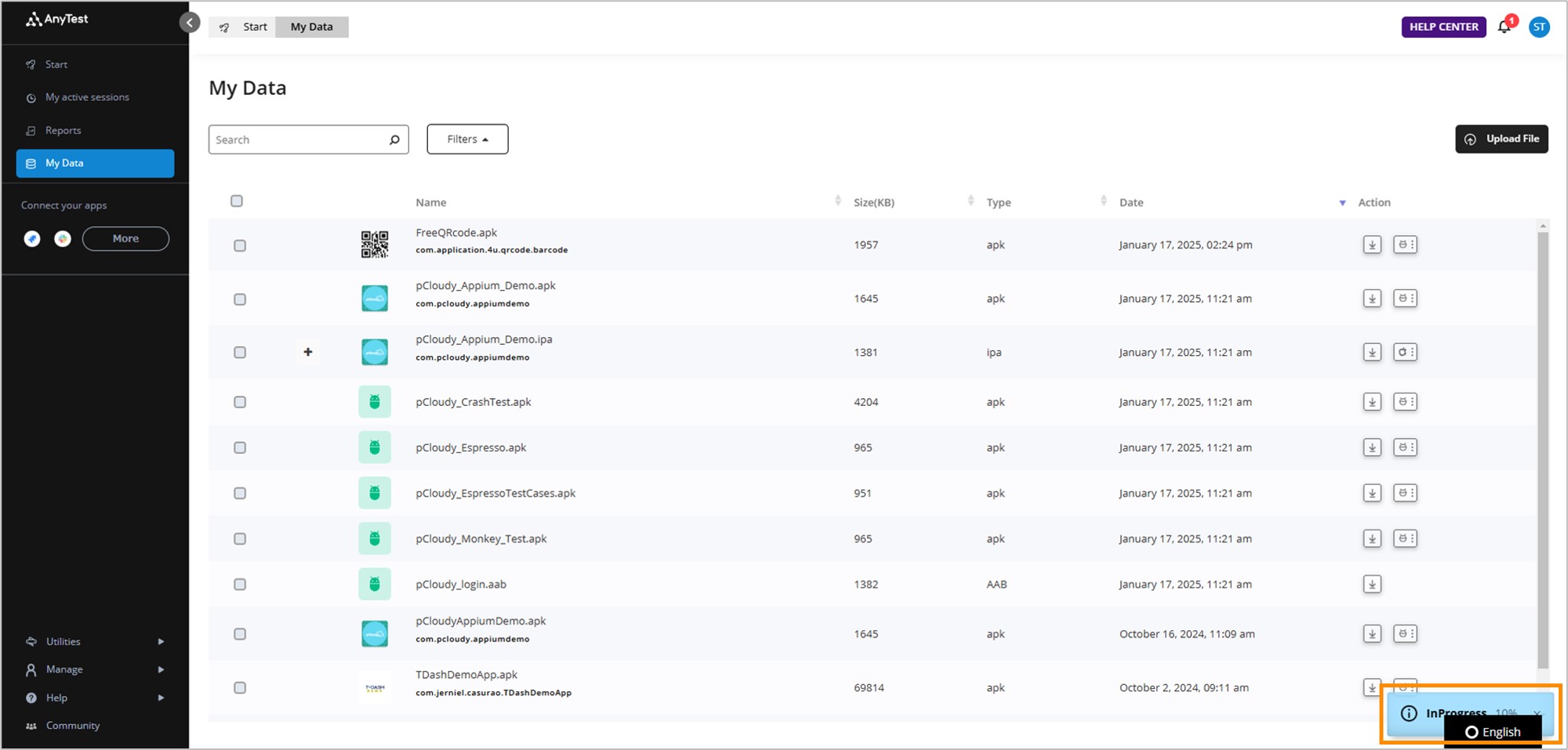Select the pCloudy_Appium_Demo.apk checkbox

[x=240, y=299]
